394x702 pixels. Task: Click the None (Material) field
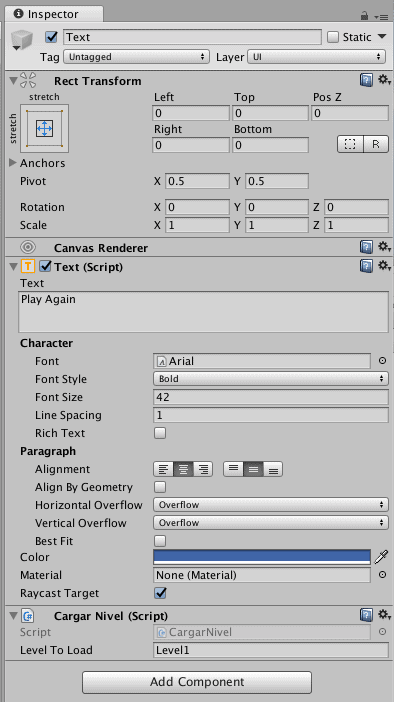point(262,575)
